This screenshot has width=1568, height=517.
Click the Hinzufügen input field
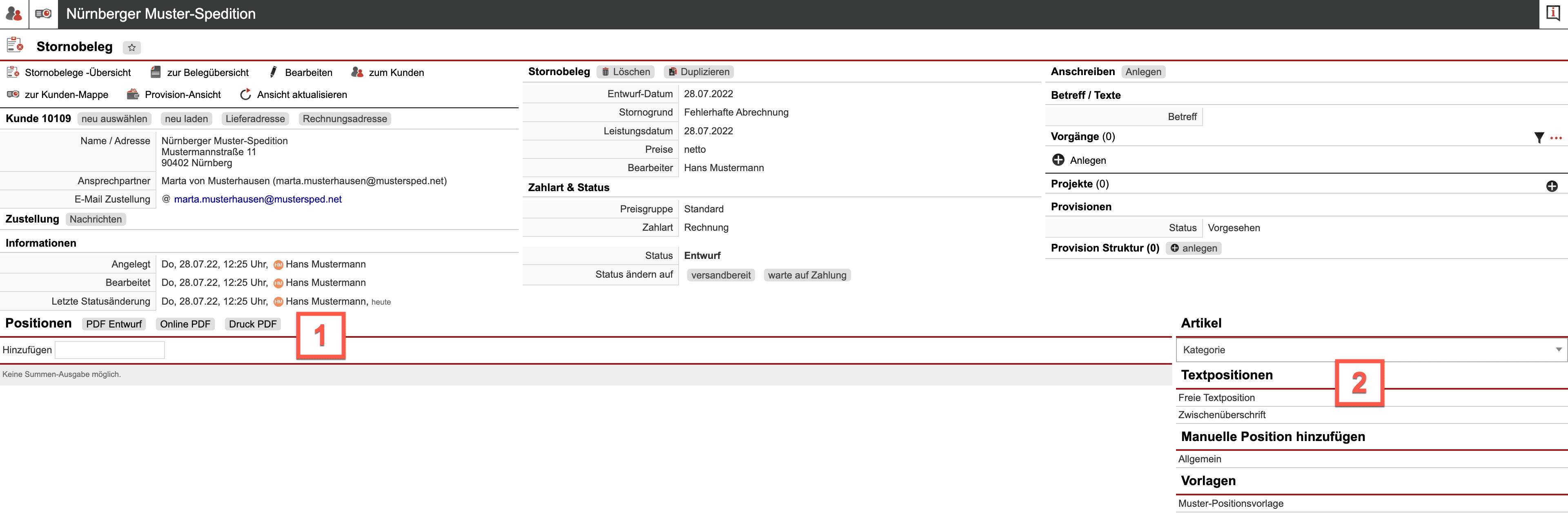click(x=109, y=350)
